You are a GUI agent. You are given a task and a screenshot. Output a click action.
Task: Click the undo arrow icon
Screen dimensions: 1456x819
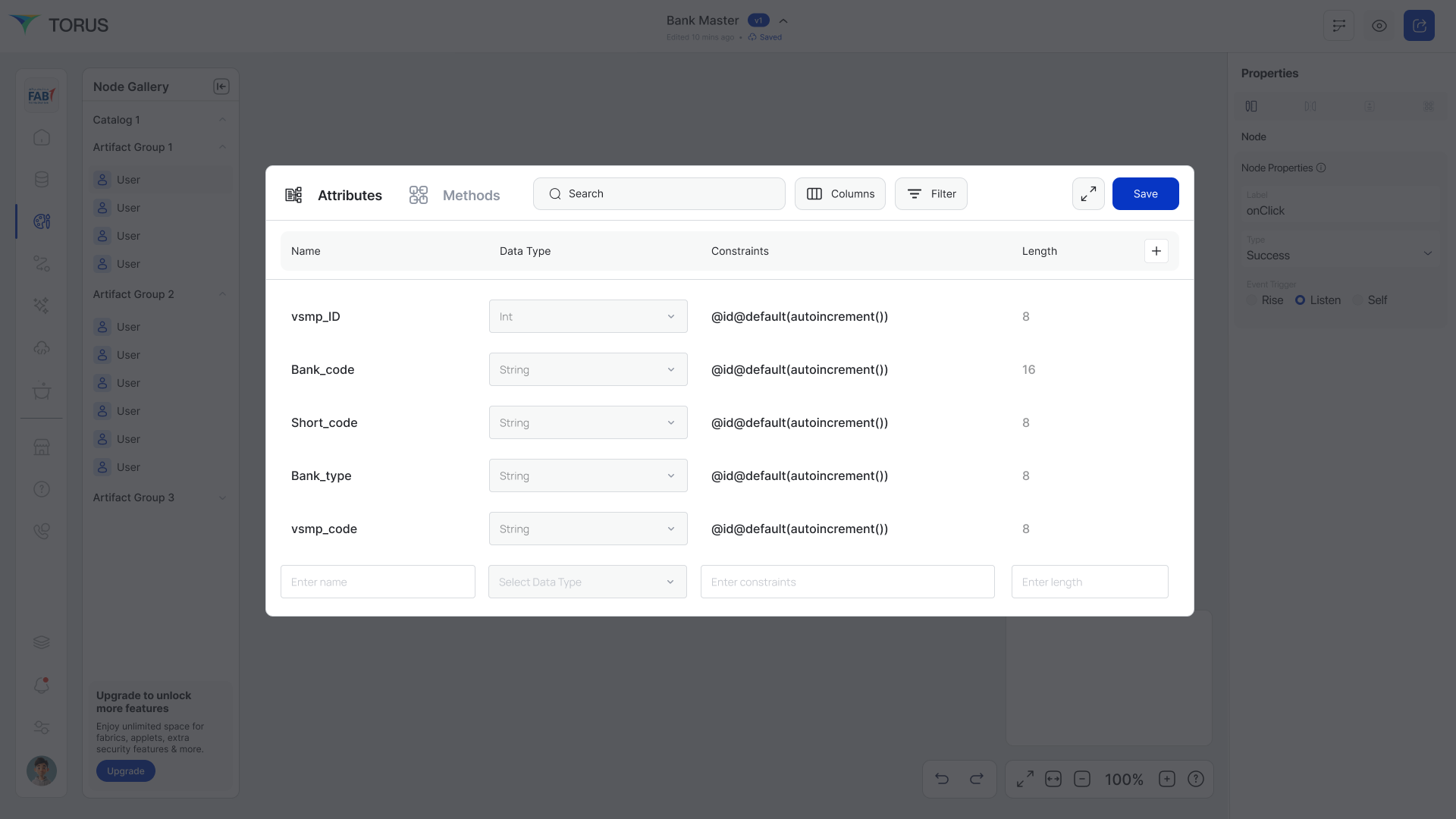click(942, 779)
